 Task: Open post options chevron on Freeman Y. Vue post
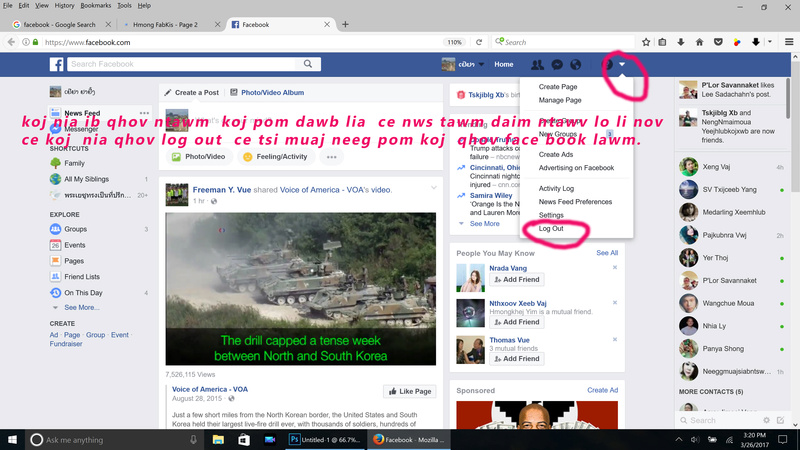tap(434, 188)
